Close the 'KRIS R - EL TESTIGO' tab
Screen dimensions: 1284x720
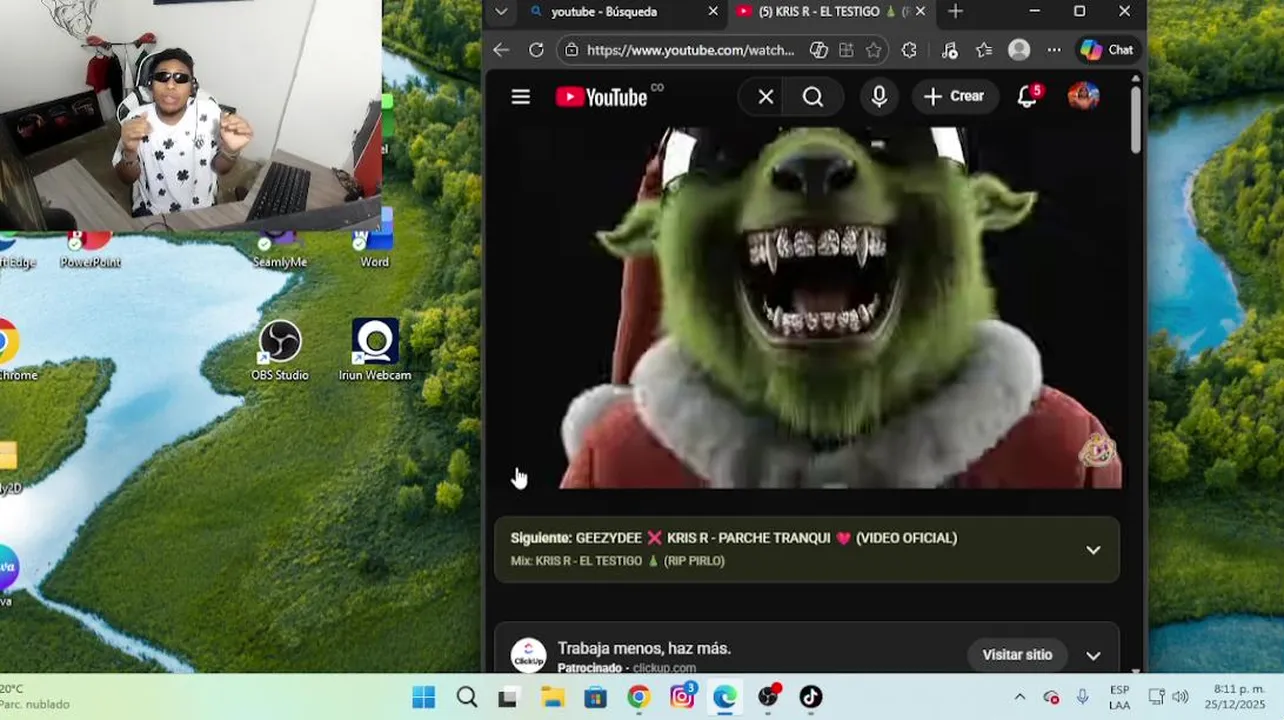920,11
